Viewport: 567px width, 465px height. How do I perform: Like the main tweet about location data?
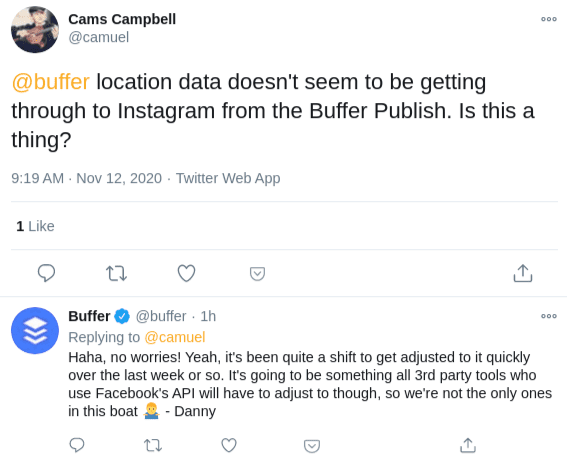tap(186, 273)
